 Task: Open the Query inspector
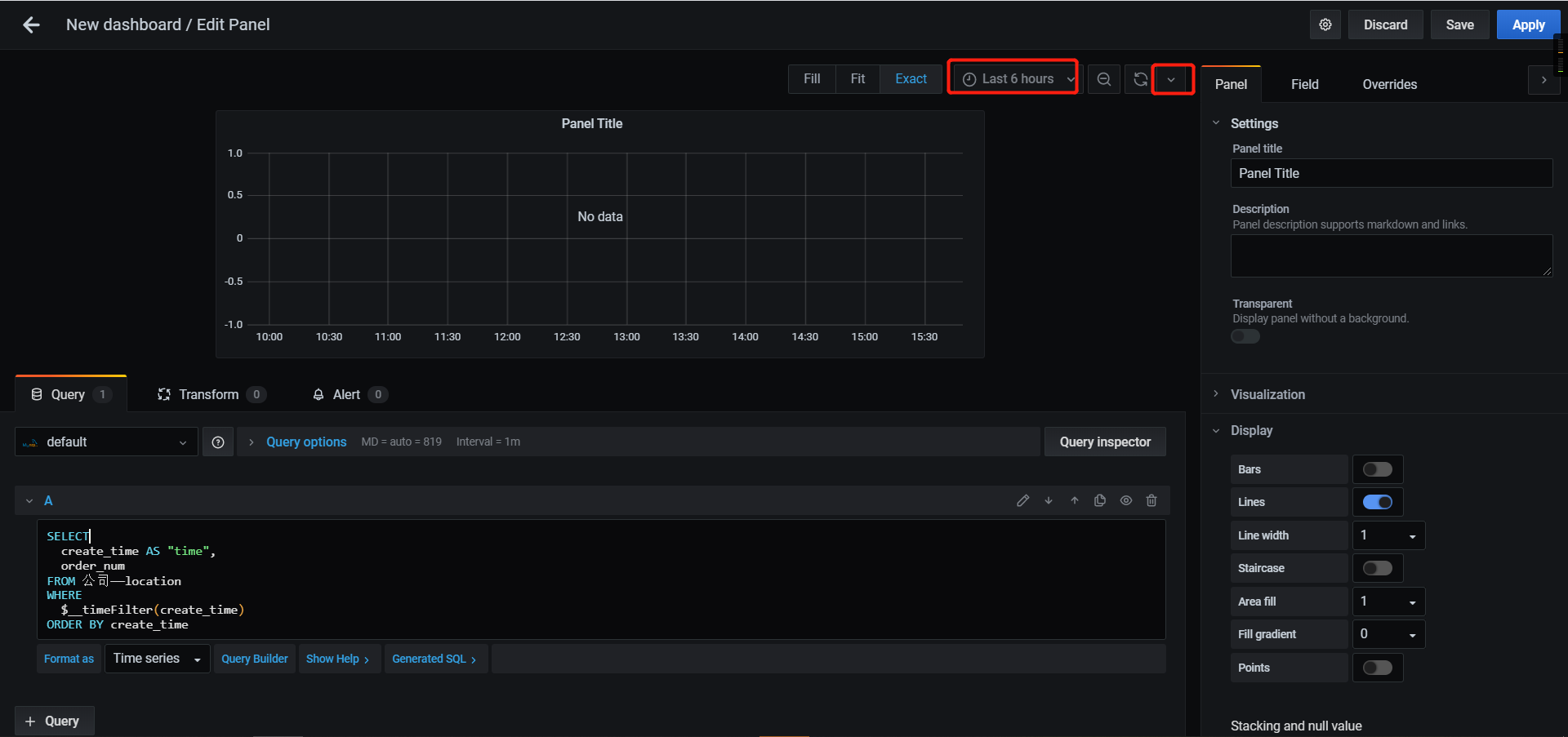(x=1104, y=442)
